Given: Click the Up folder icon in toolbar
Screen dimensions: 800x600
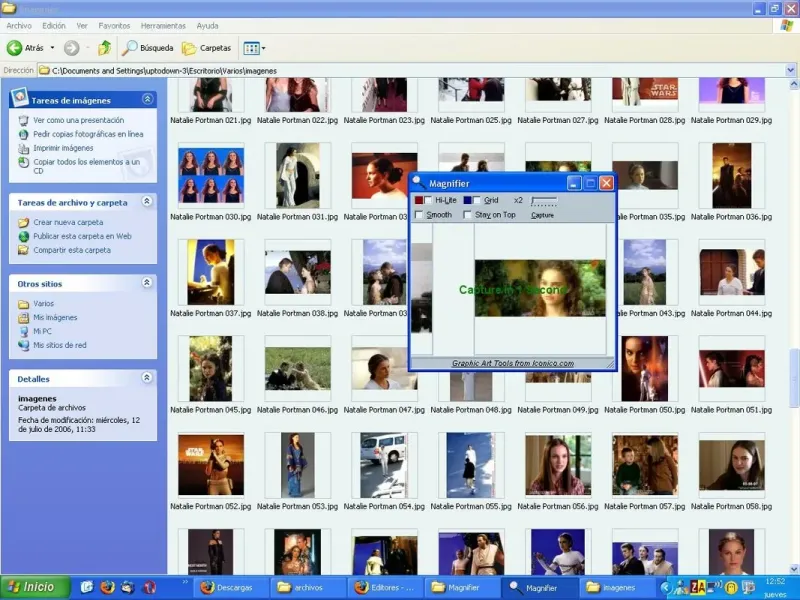Looking at the screenshot, I should pyautogui.click(x=104, y=48).
